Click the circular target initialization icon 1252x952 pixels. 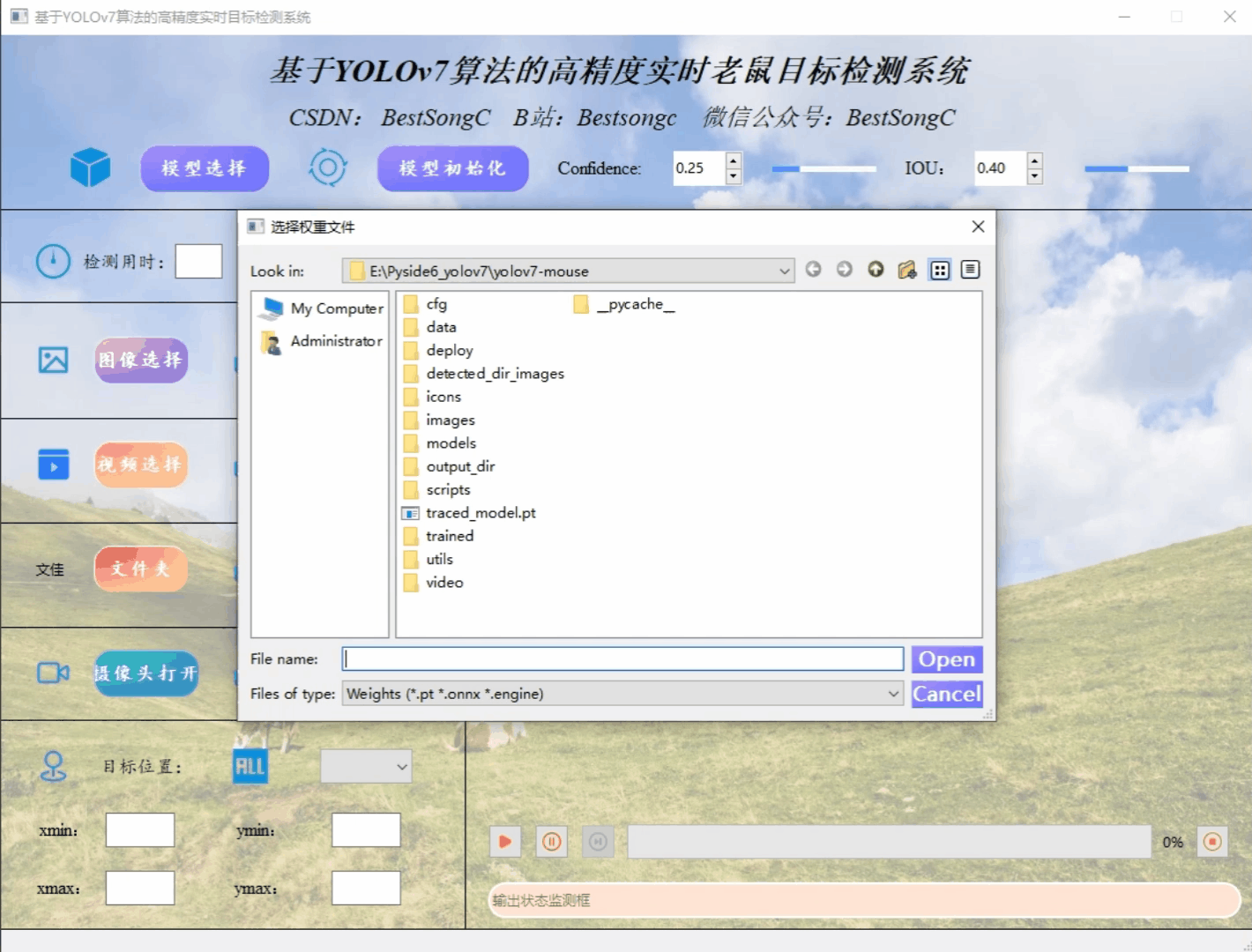point(328,167)
